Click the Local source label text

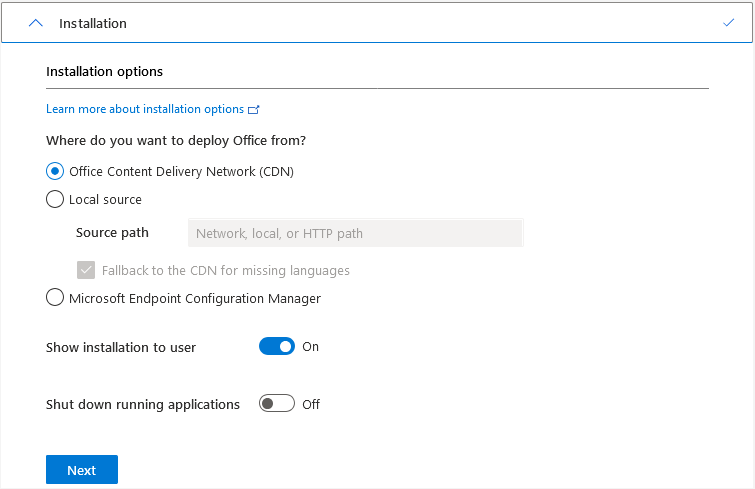tap(105, 199)
